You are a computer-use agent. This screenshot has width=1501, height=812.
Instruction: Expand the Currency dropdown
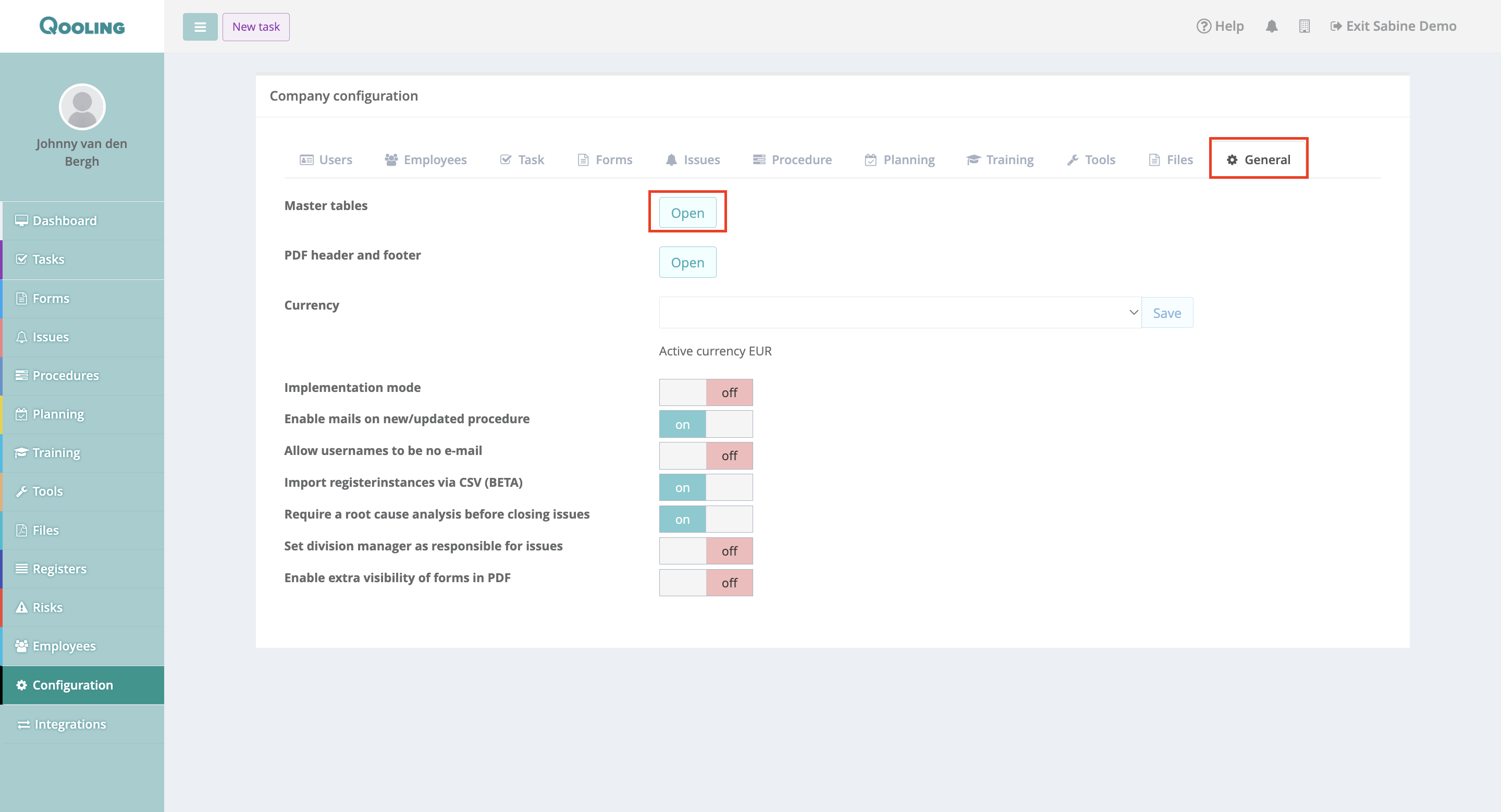900,313
